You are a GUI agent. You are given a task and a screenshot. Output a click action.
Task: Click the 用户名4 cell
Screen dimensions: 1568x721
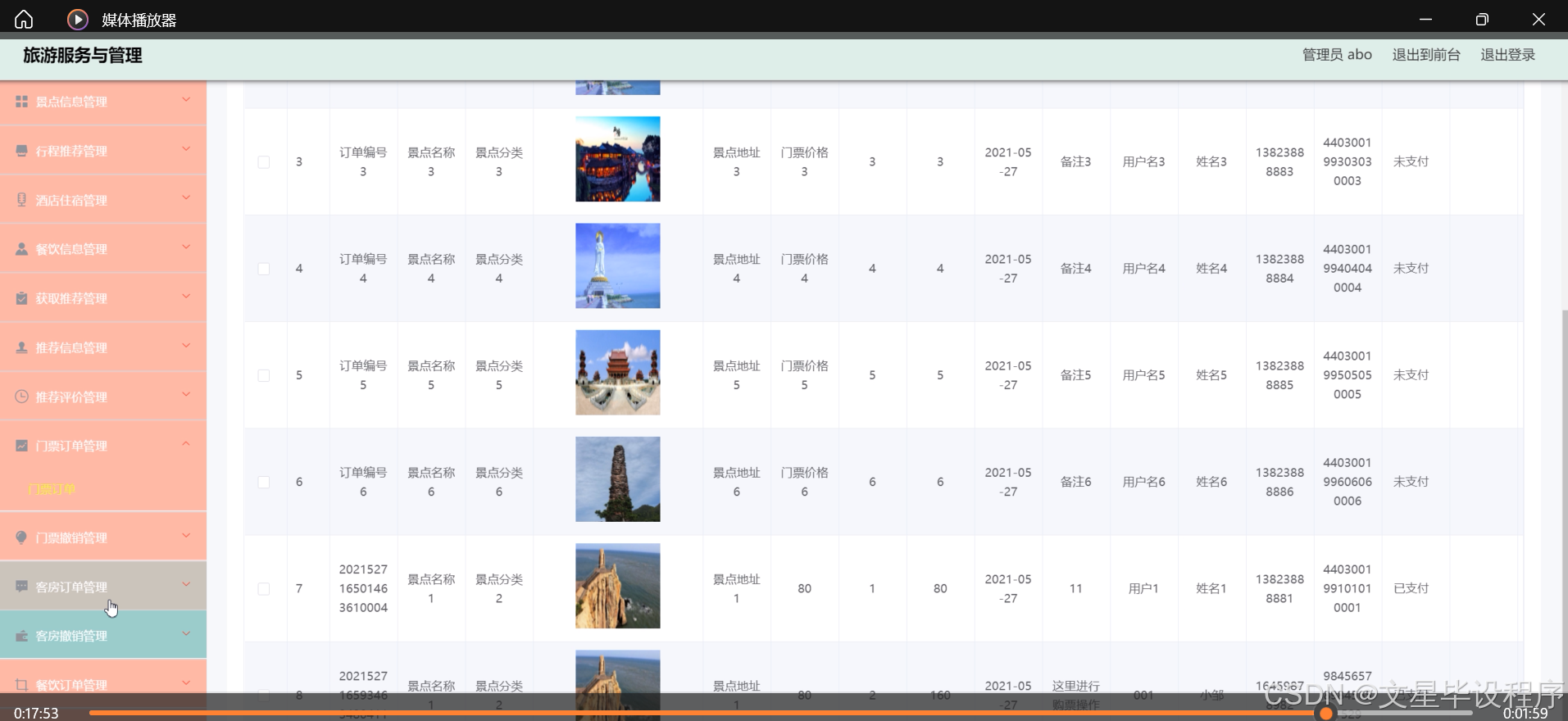(1144, 269)
